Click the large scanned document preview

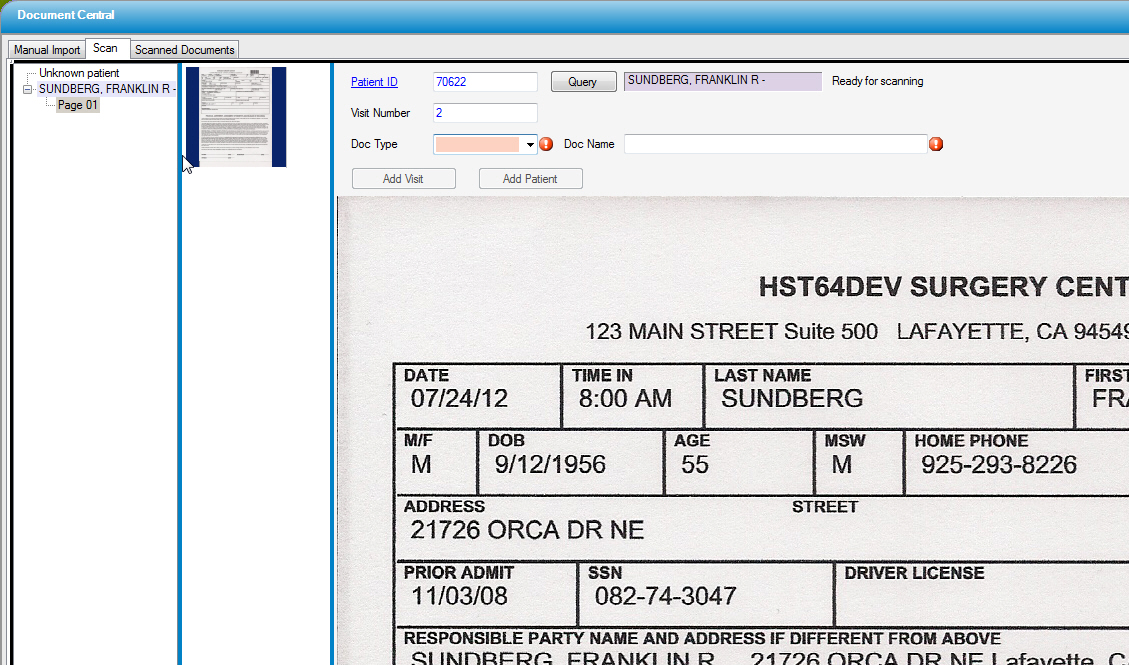tap(730, 430)
